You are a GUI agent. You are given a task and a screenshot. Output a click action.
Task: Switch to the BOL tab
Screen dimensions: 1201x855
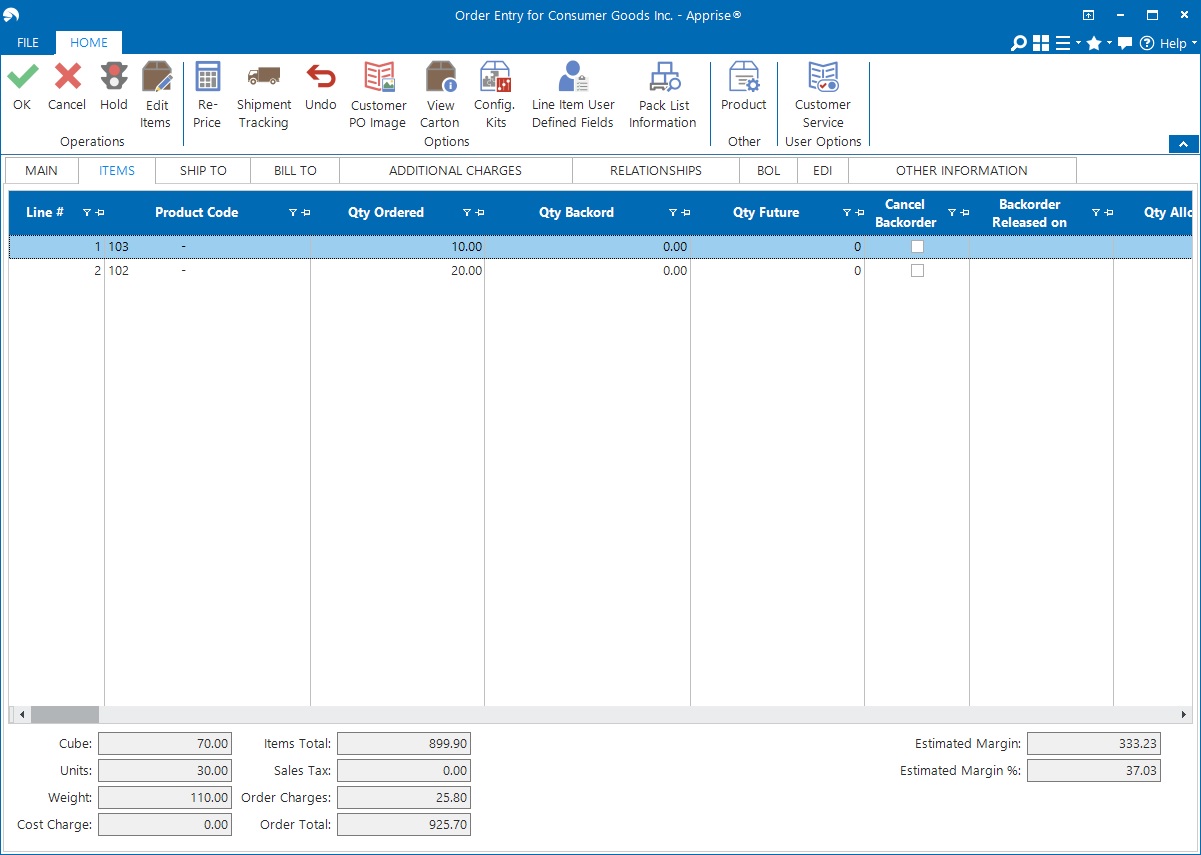click(768, 170)
